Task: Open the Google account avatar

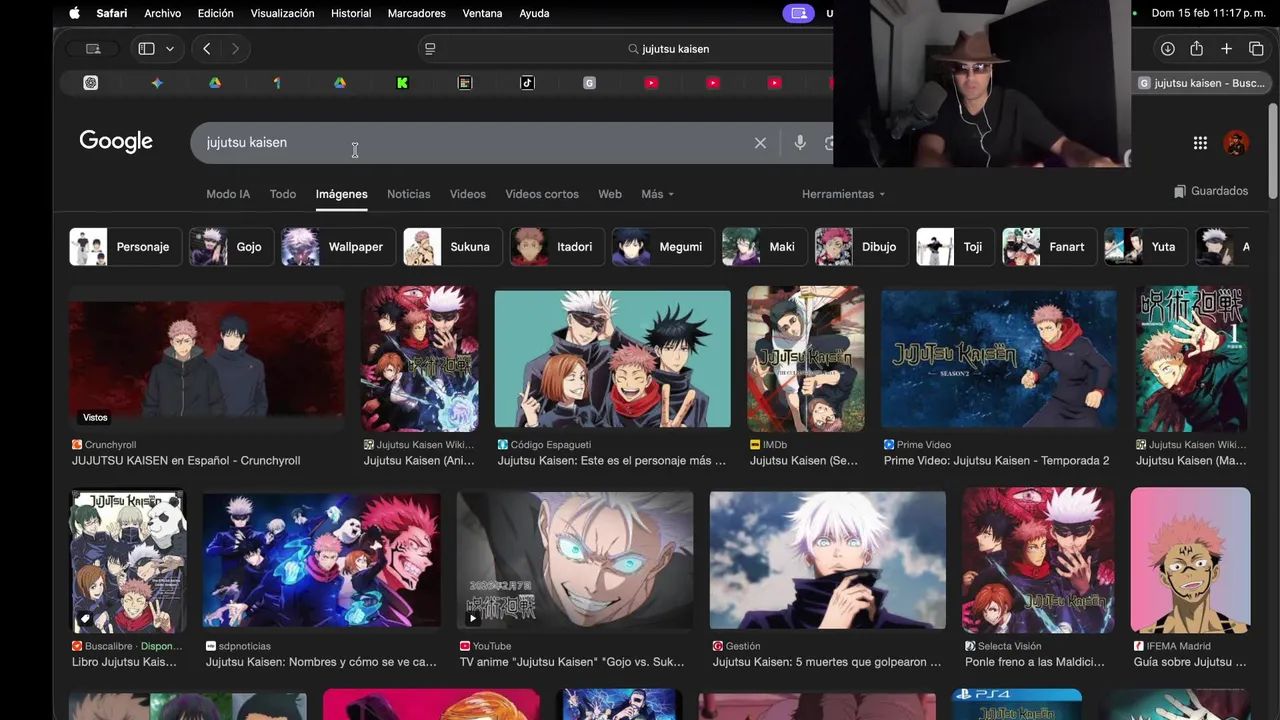Action: point(1236,143)
